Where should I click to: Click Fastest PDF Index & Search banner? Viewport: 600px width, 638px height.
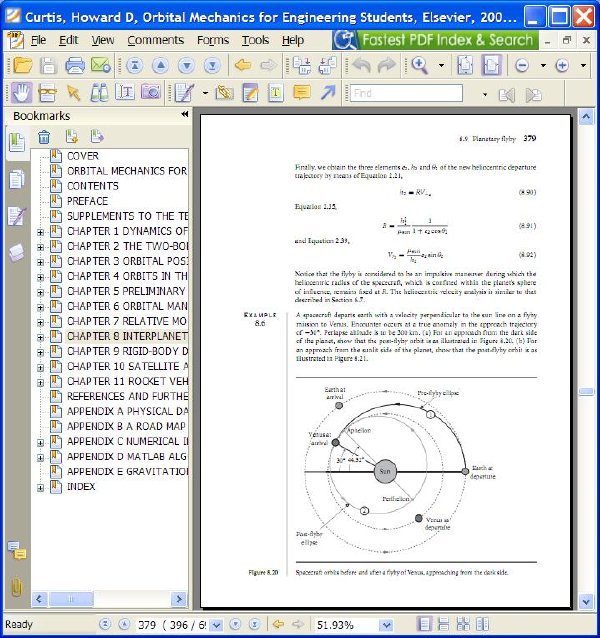[435, 40]
